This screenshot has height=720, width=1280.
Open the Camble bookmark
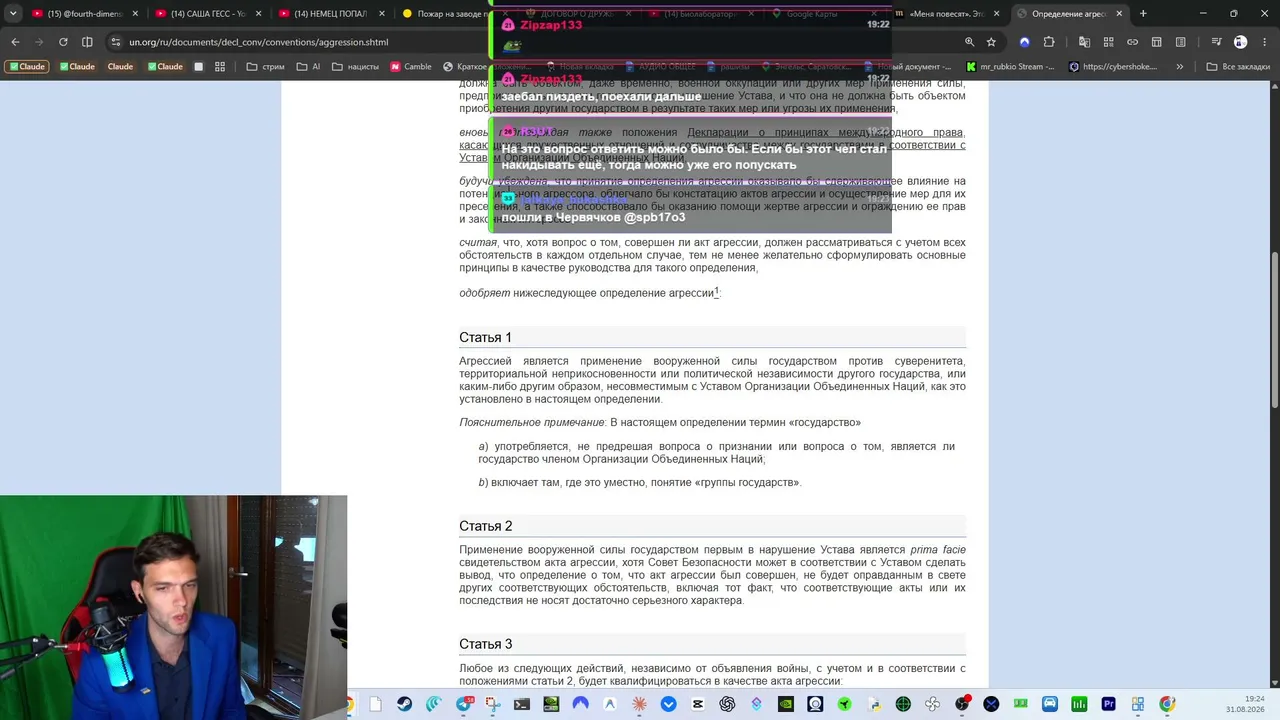pos(411,67)
